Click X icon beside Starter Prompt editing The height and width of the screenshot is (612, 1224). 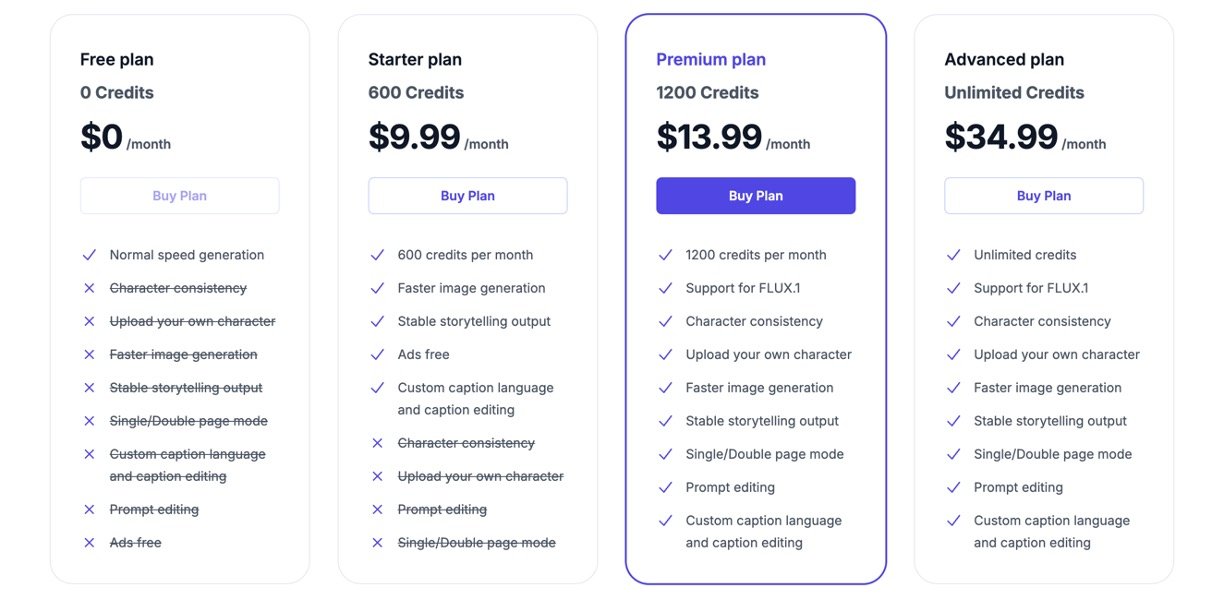point(377,510)
